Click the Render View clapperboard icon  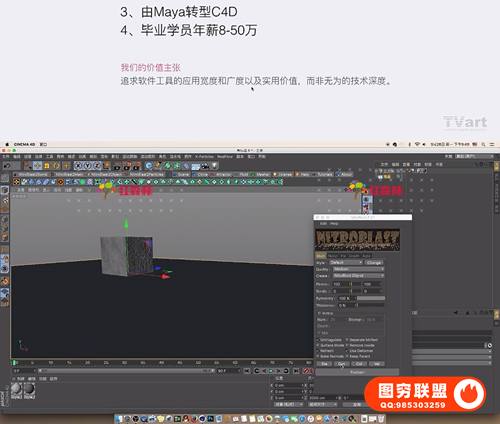117,166
